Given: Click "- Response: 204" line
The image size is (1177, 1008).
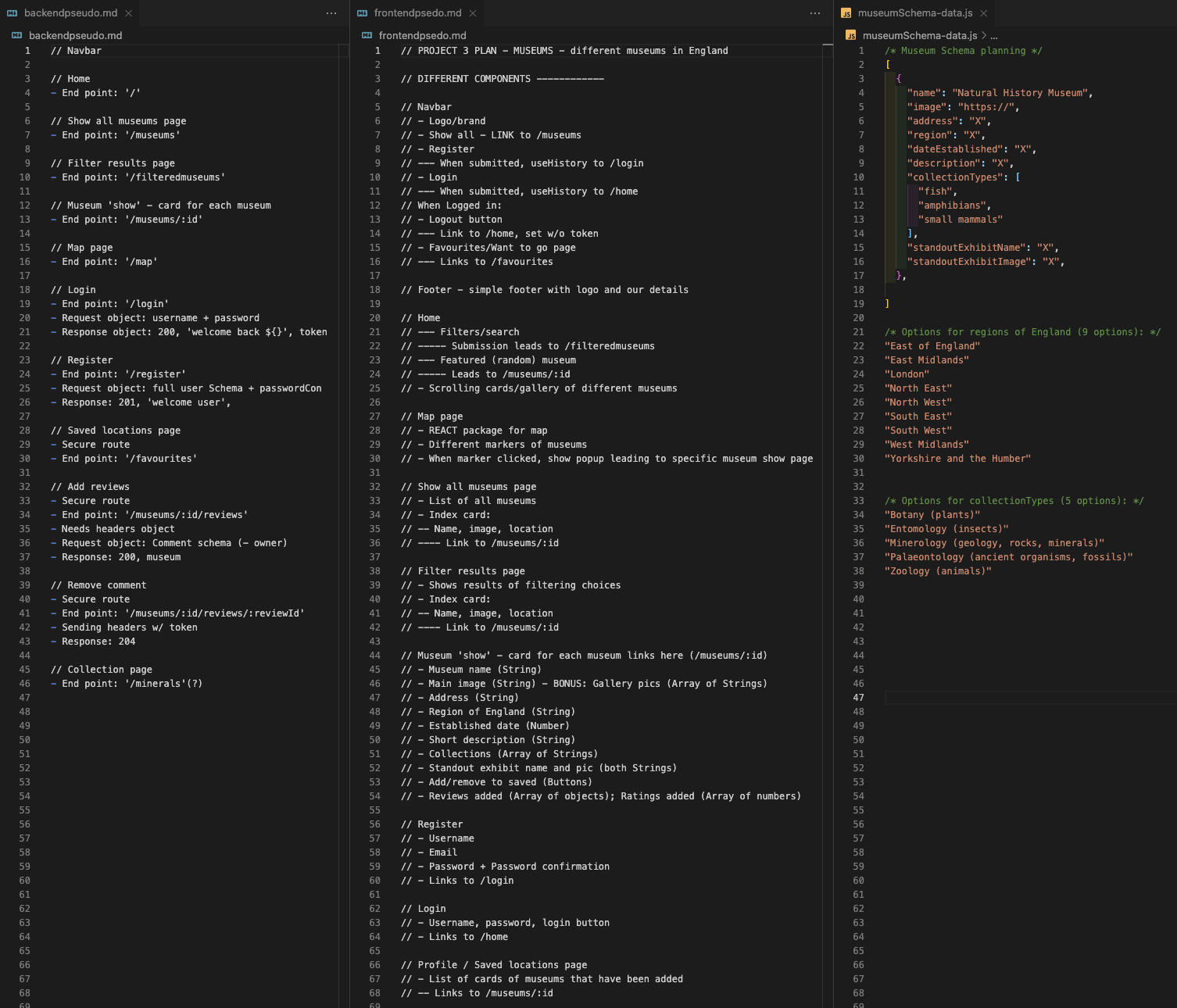Looking at the screenshot, I should point(93,642).
